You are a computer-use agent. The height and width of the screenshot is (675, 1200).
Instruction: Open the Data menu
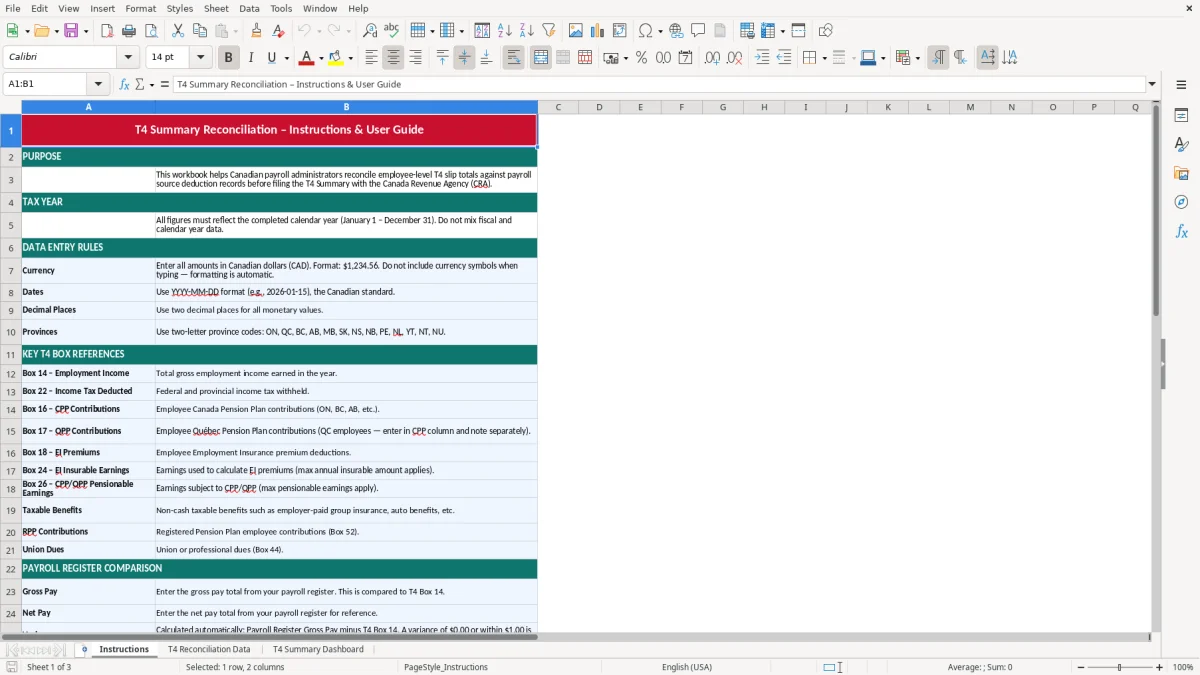(x=249, y=8)
